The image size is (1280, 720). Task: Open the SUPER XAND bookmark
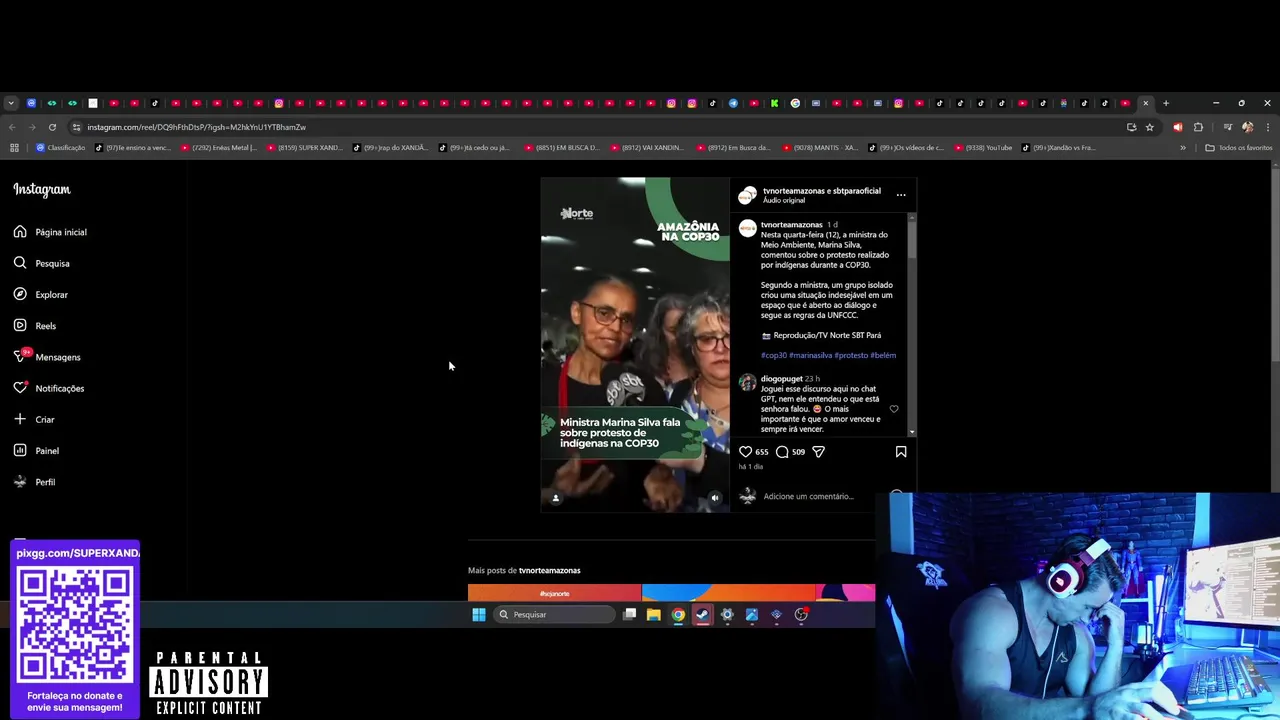(x=304, y=148)
